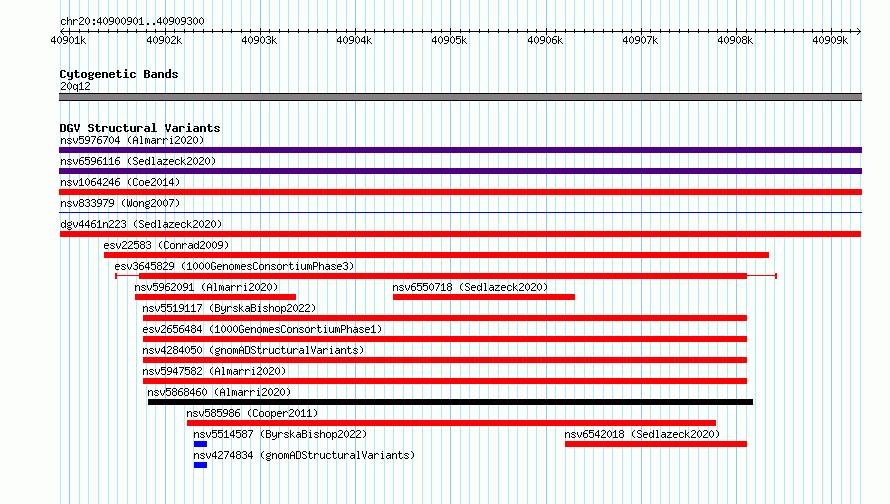This screenshot has width=890, height=504.
Task: Open nsv5976704 (Almarri2020) variant label
Action: coord(132,140)
